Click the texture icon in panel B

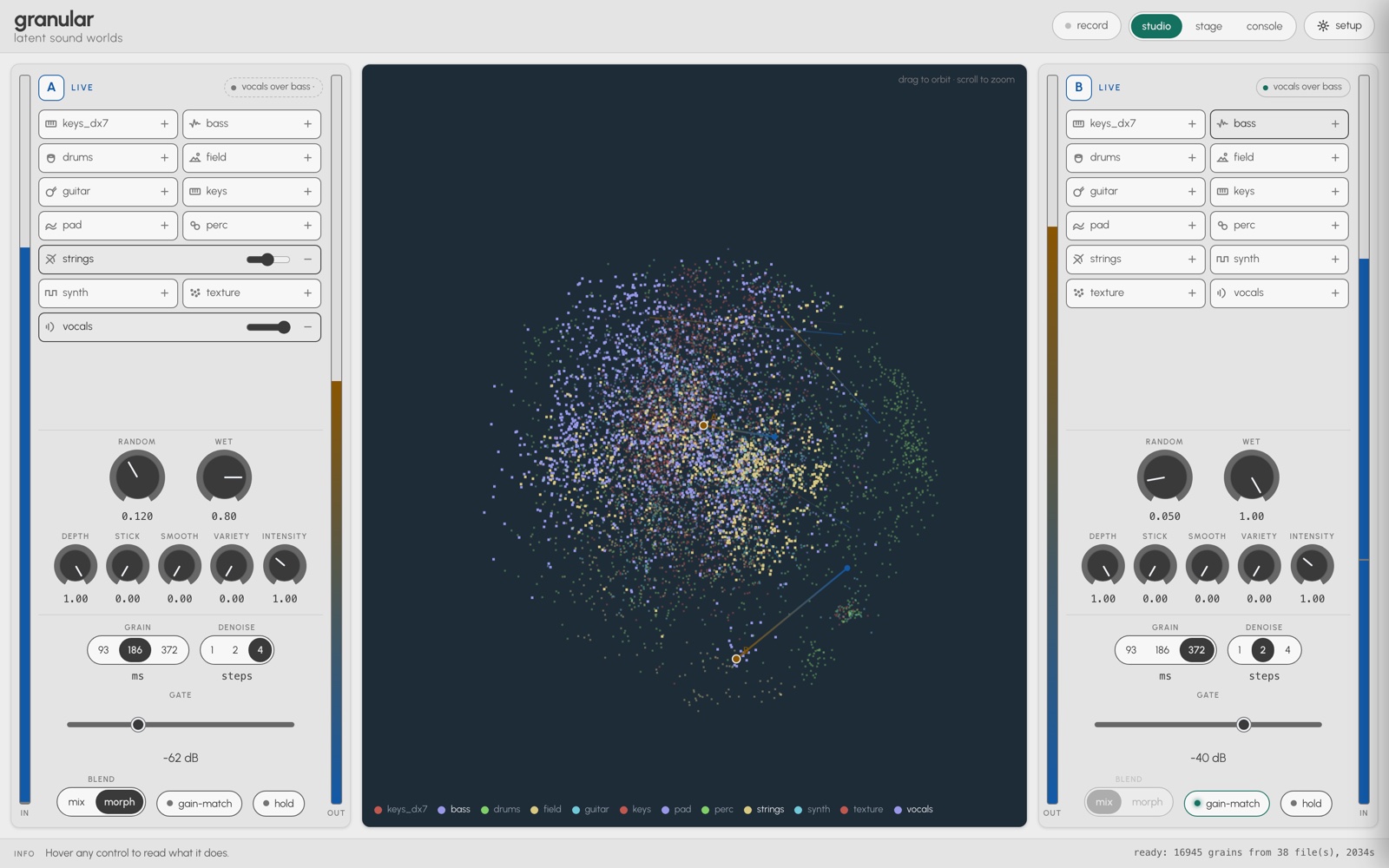pos(1078,293)
